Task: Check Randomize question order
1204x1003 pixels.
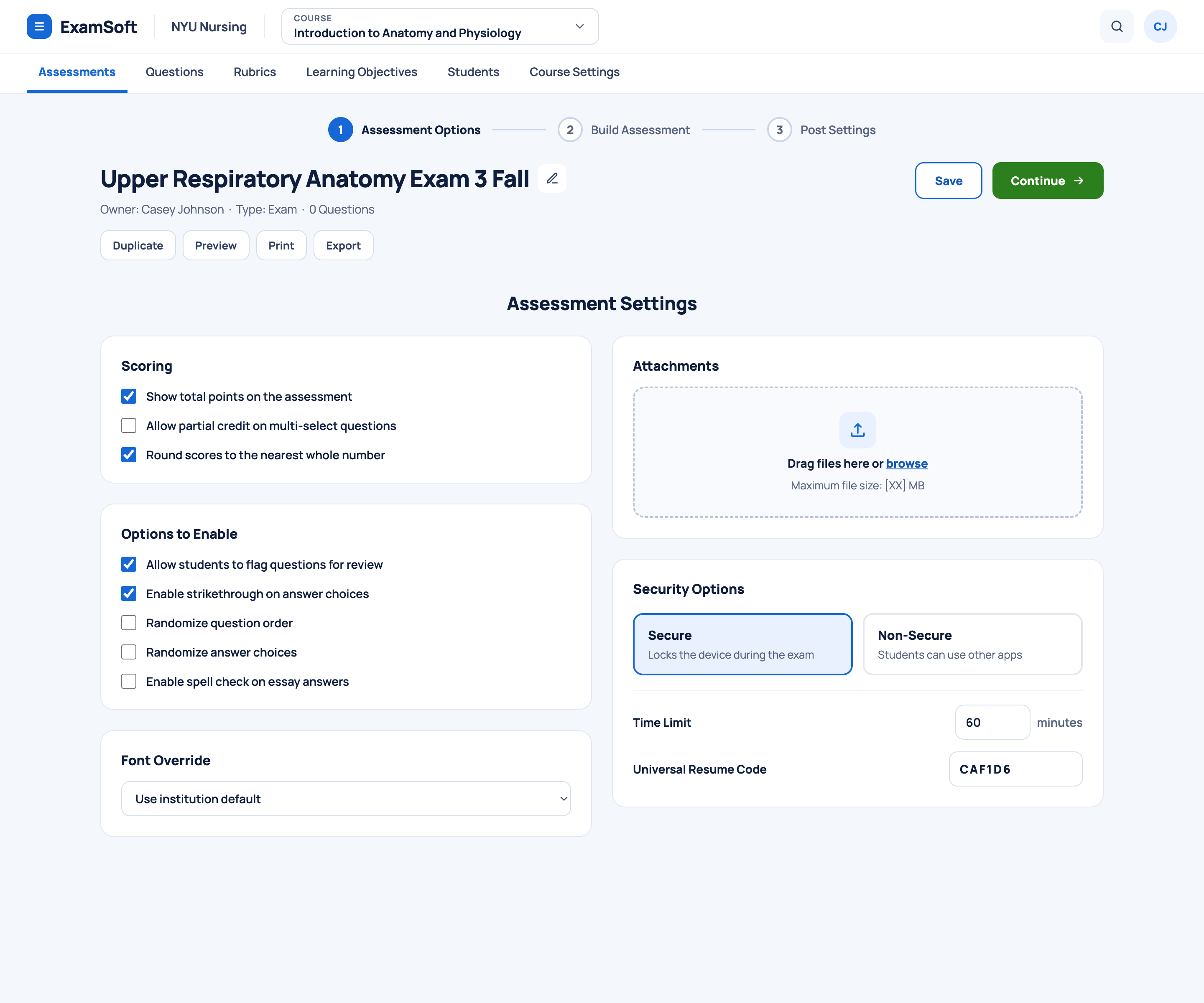Action: (x=129, y=623)
